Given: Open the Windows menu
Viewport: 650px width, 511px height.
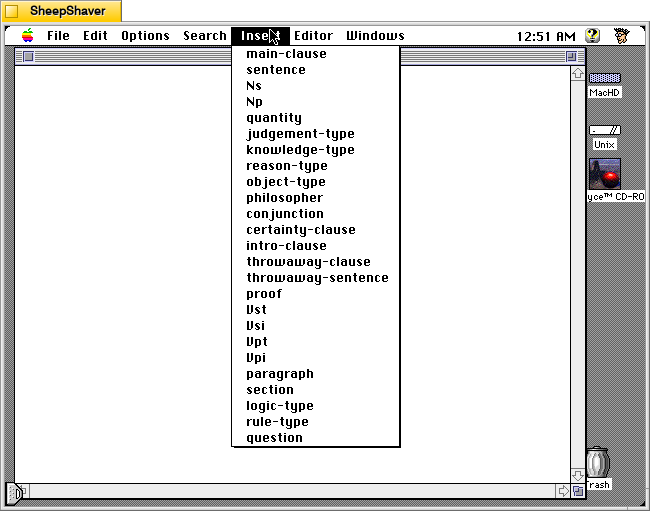Looking at the screenshot, I should click(375, 36).
